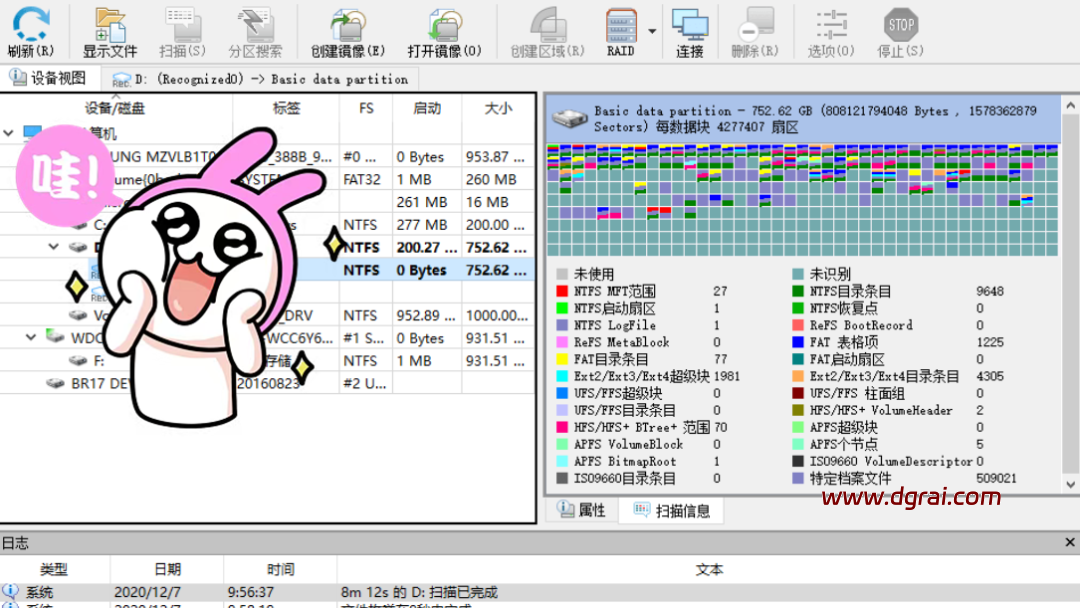Select the F: volume row in device tree

pos(99,361)
